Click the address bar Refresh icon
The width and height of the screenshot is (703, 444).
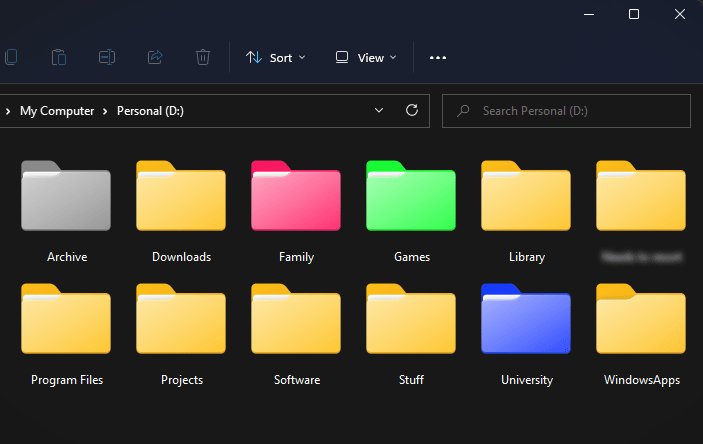[411, 111]
